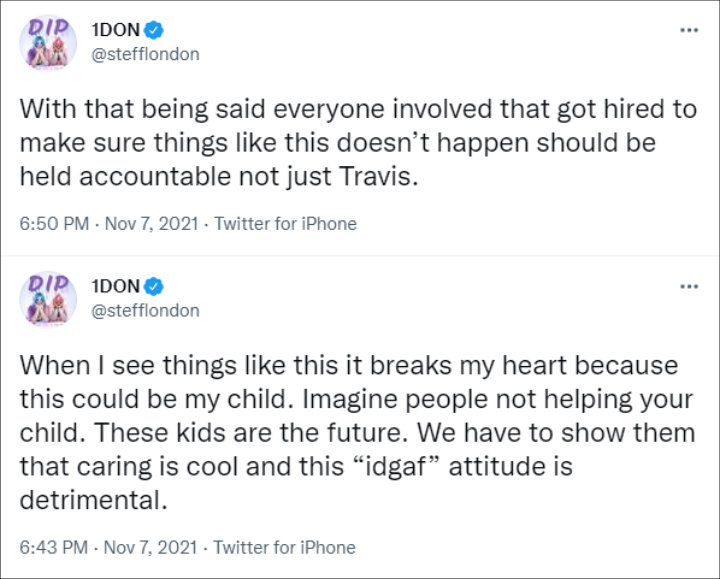Image resolution: width=720 pixels, height=579 pixels.
Task: Click the 1DON display name in the bottom tweet
Action: [116, 287]
